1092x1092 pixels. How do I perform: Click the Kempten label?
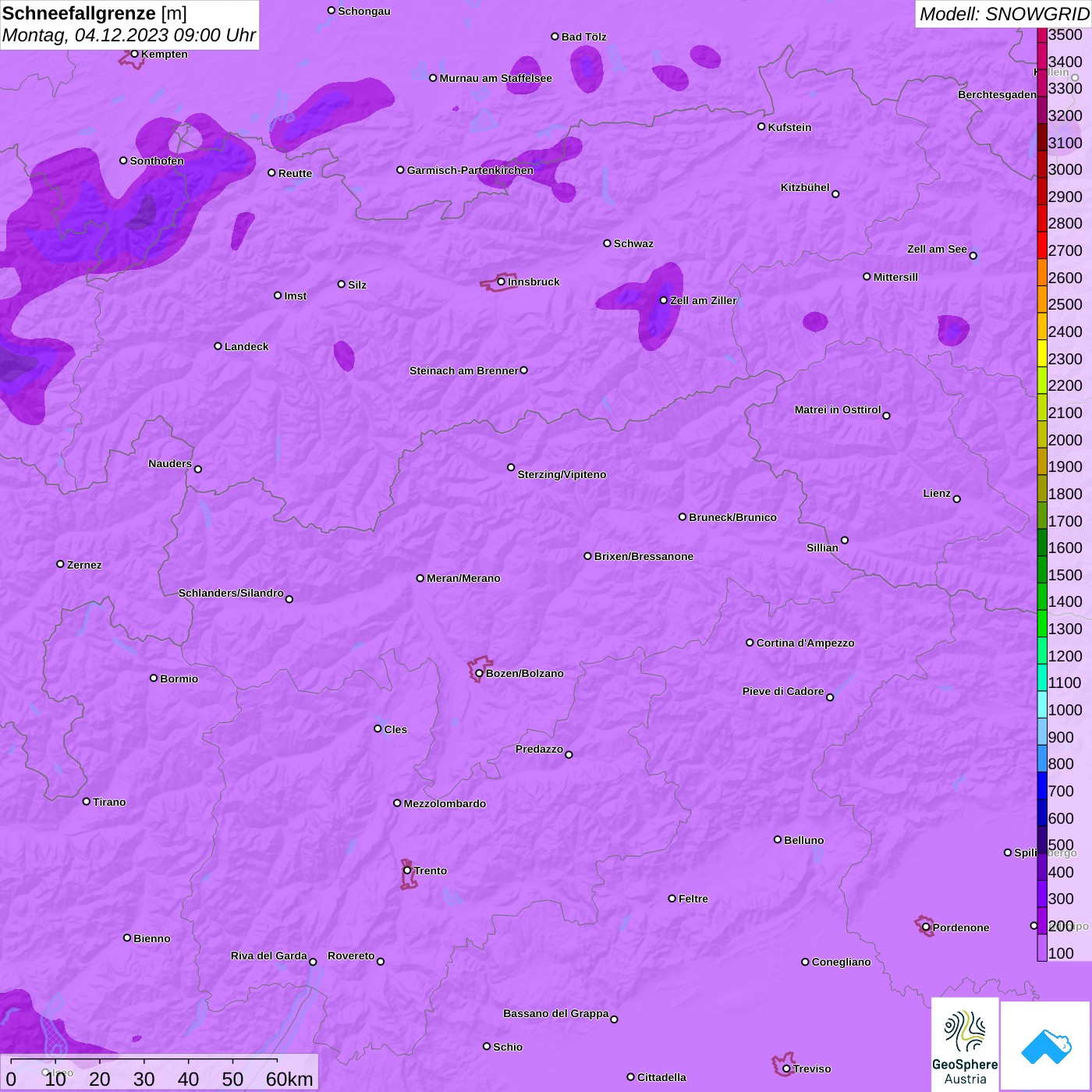click(164, 54)
